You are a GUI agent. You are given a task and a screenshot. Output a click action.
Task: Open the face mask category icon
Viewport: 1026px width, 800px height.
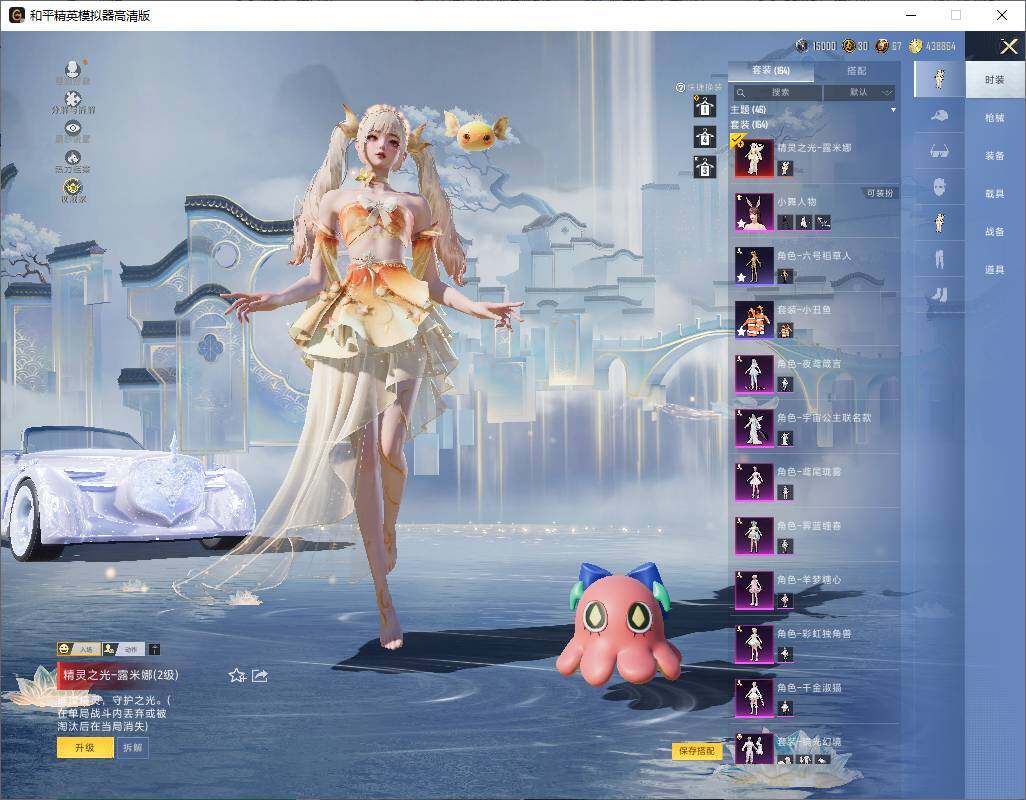(x=939, y=188)
